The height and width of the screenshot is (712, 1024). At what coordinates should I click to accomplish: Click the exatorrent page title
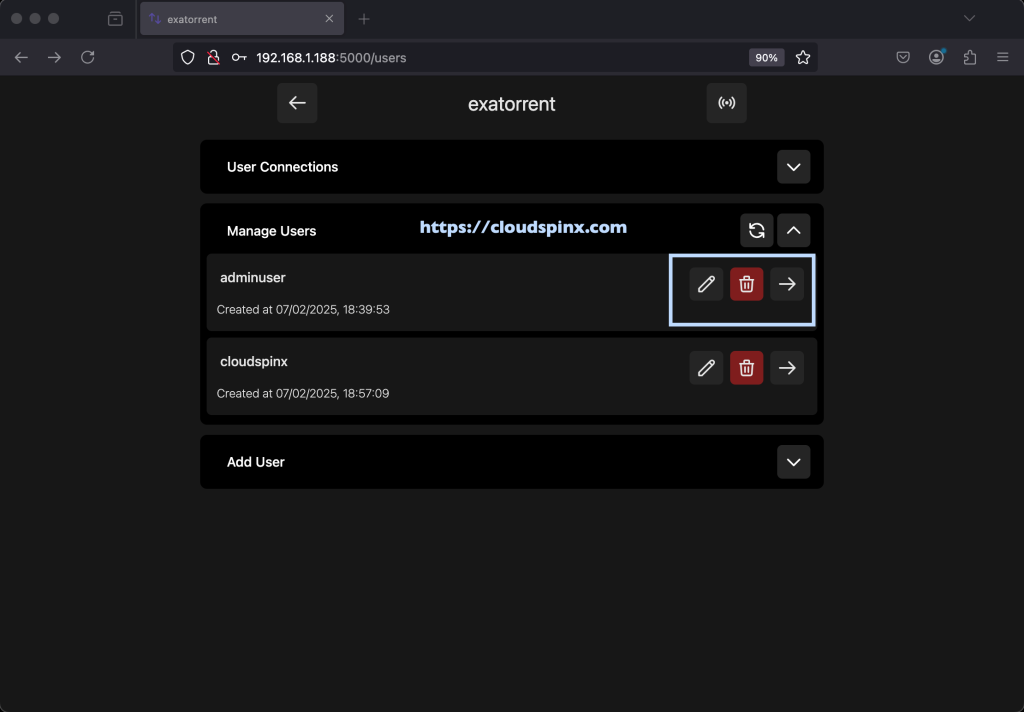511,104
